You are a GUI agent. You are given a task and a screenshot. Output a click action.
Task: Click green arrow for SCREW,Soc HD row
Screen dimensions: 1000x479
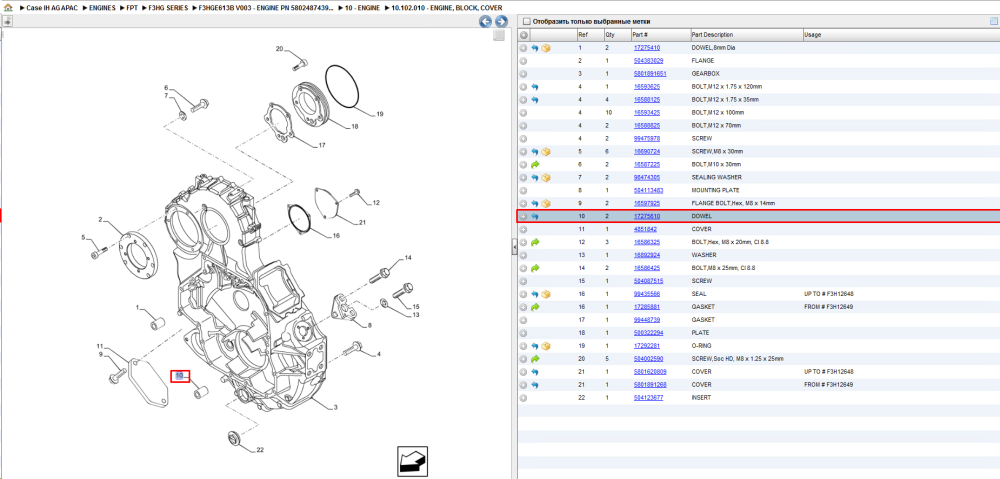[x=535, y=359]
